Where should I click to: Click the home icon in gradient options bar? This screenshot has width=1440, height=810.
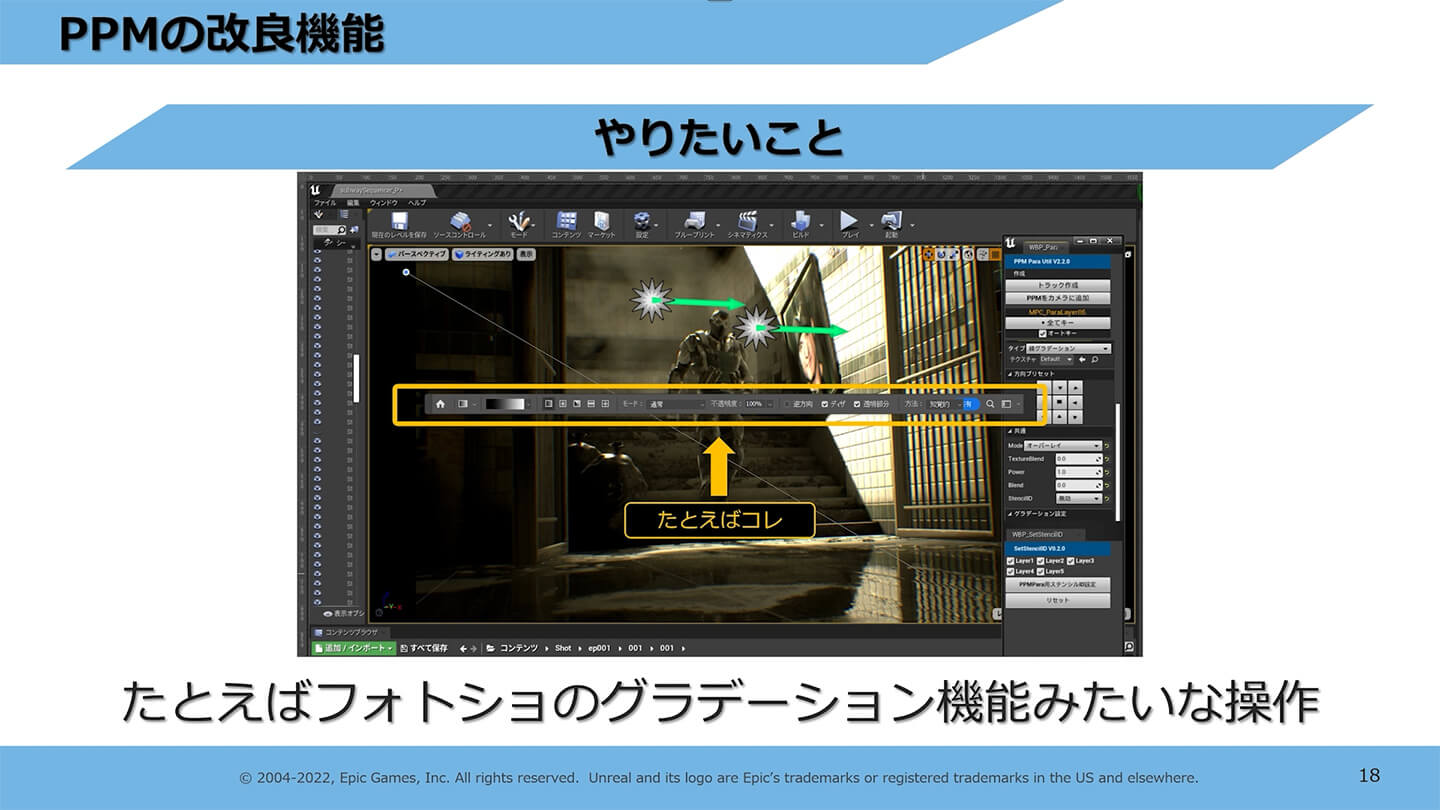pyautogui.click(x=440, y=404)
